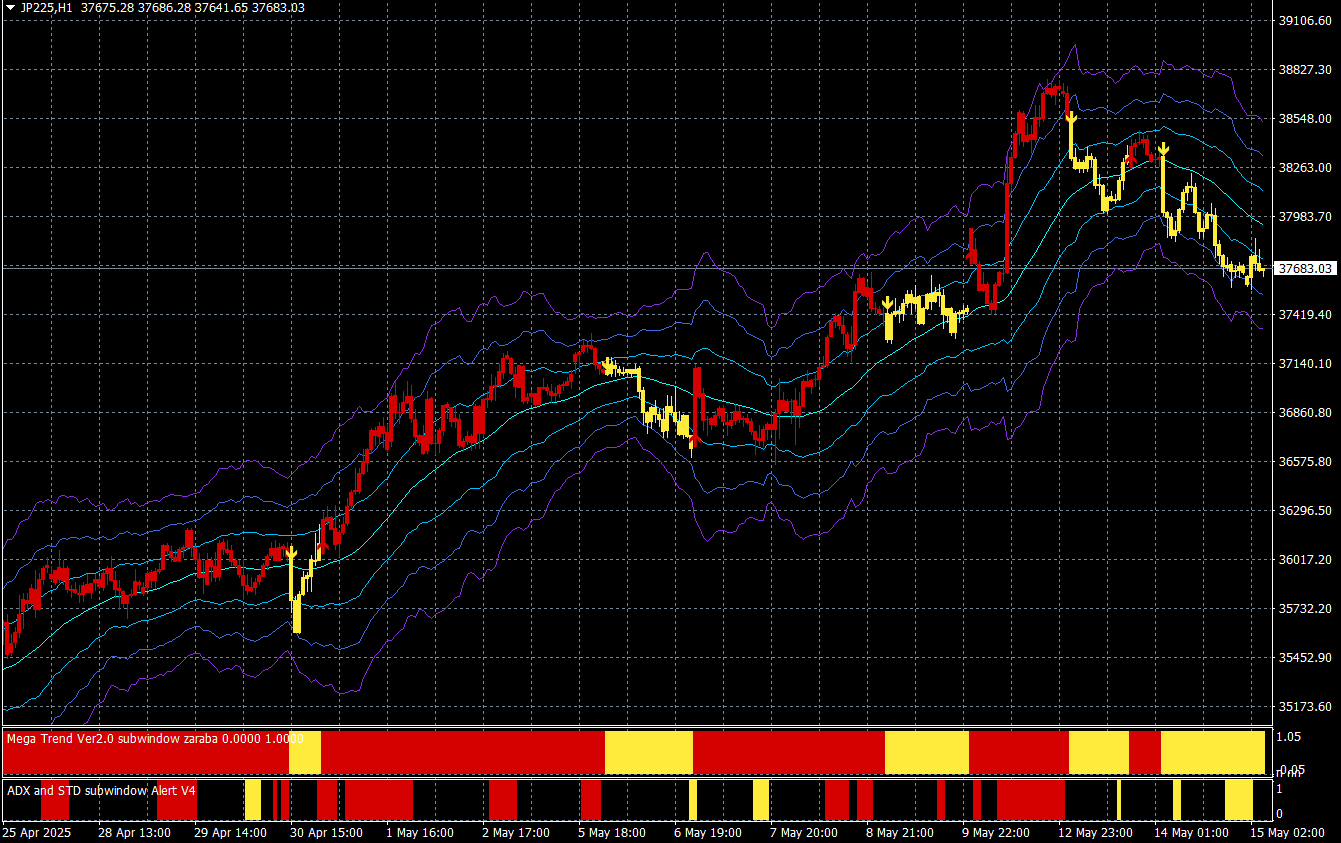The image size is (1341, 843).
Task: Click the 38548.00 price axis label
Action: 1305,118
